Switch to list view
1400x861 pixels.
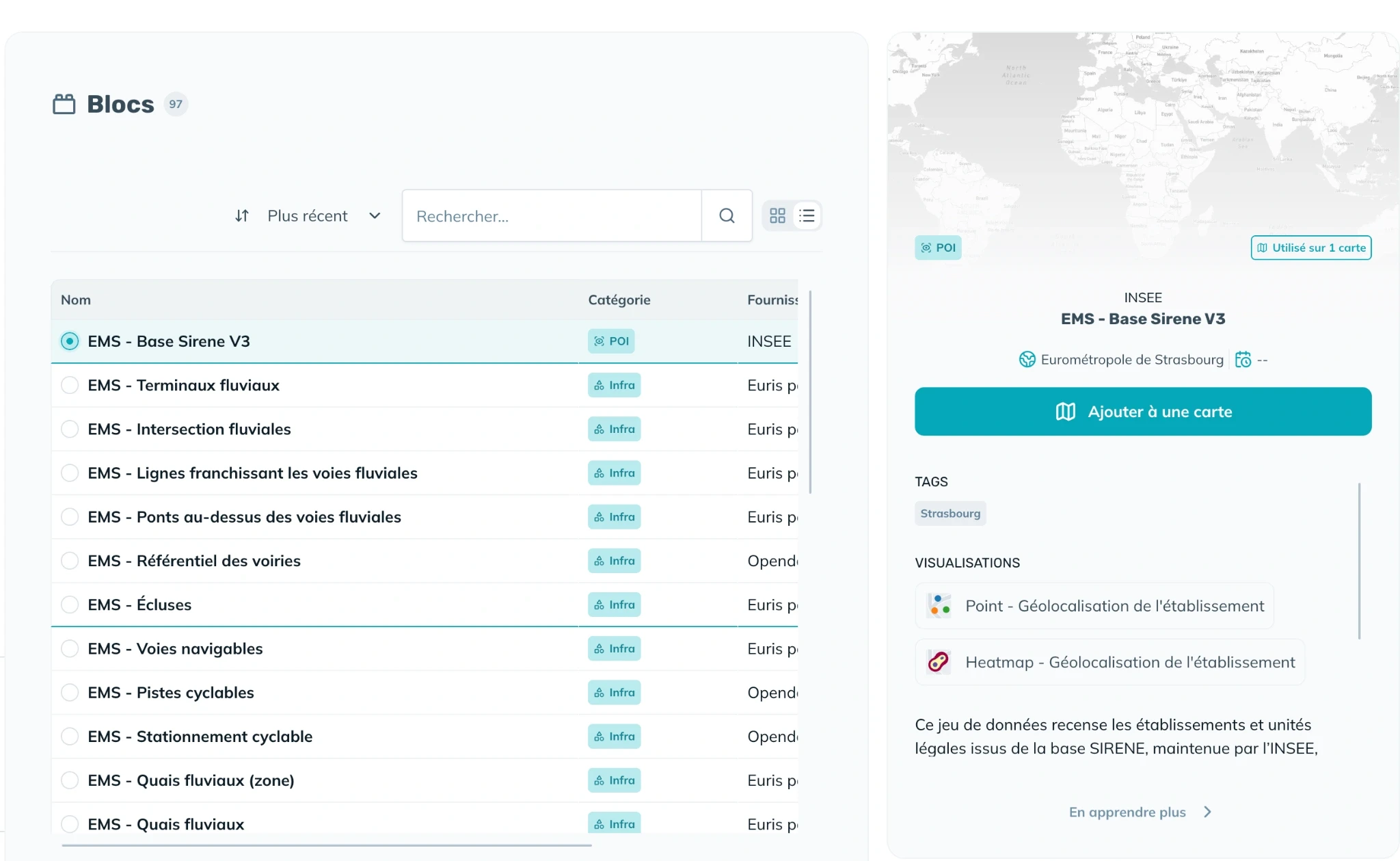click(x=807, y=216)
